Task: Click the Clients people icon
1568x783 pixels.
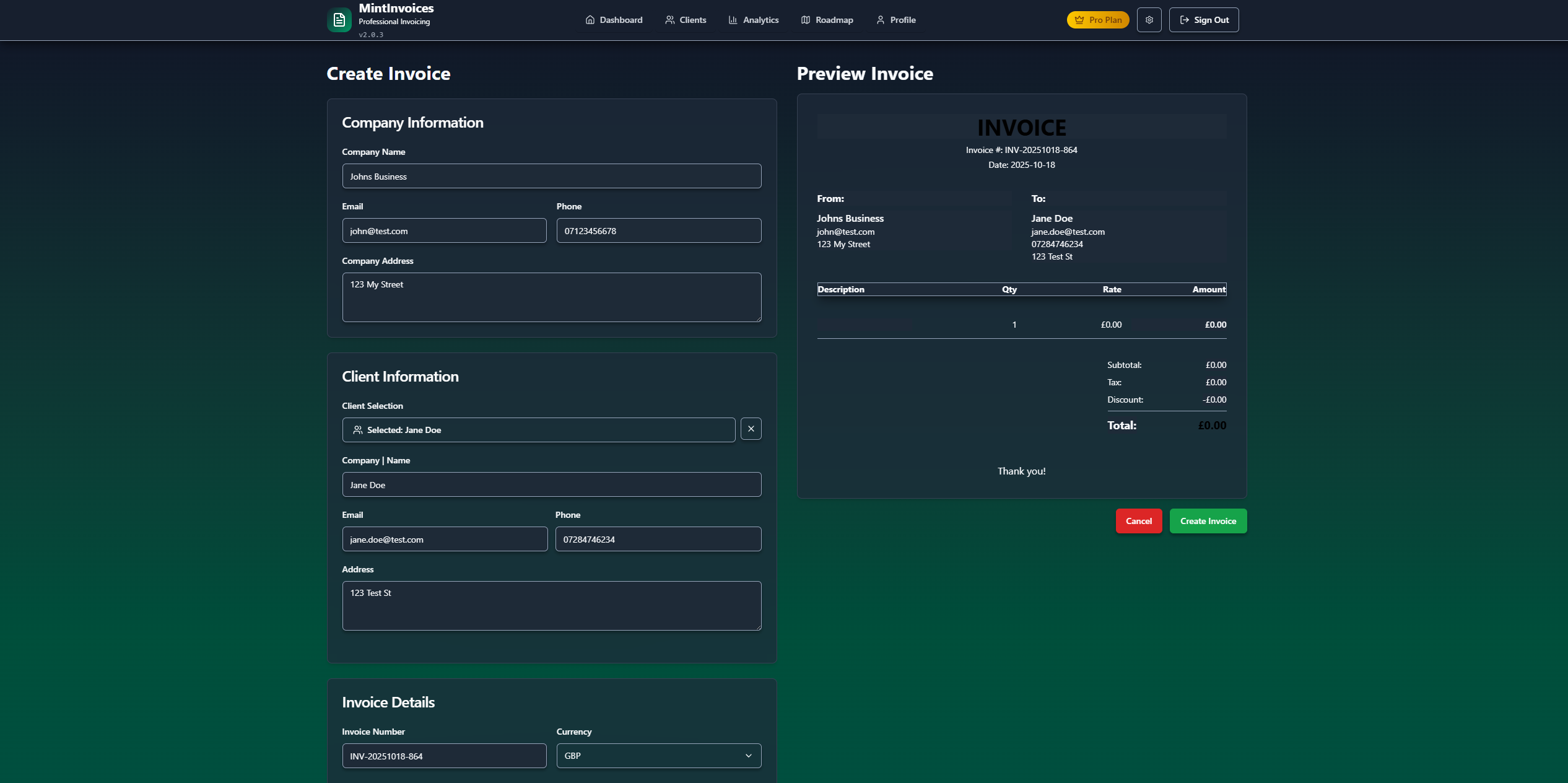Action: pyautogui.click(x=669, y=20)
